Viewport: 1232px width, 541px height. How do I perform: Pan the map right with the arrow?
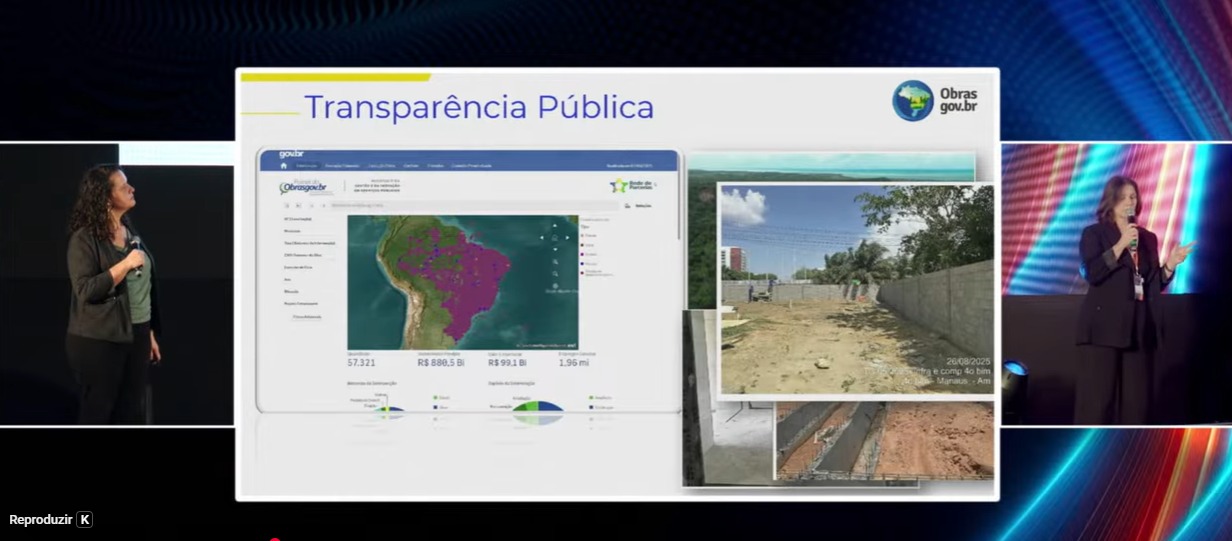(x=567, y=238)
